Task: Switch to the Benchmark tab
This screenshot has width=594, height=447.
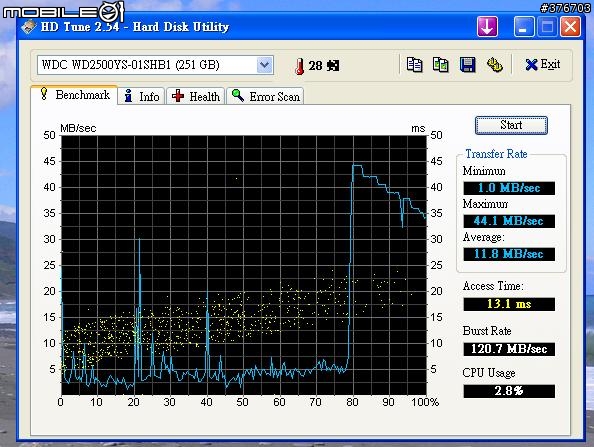Action: tap(75, 95)
